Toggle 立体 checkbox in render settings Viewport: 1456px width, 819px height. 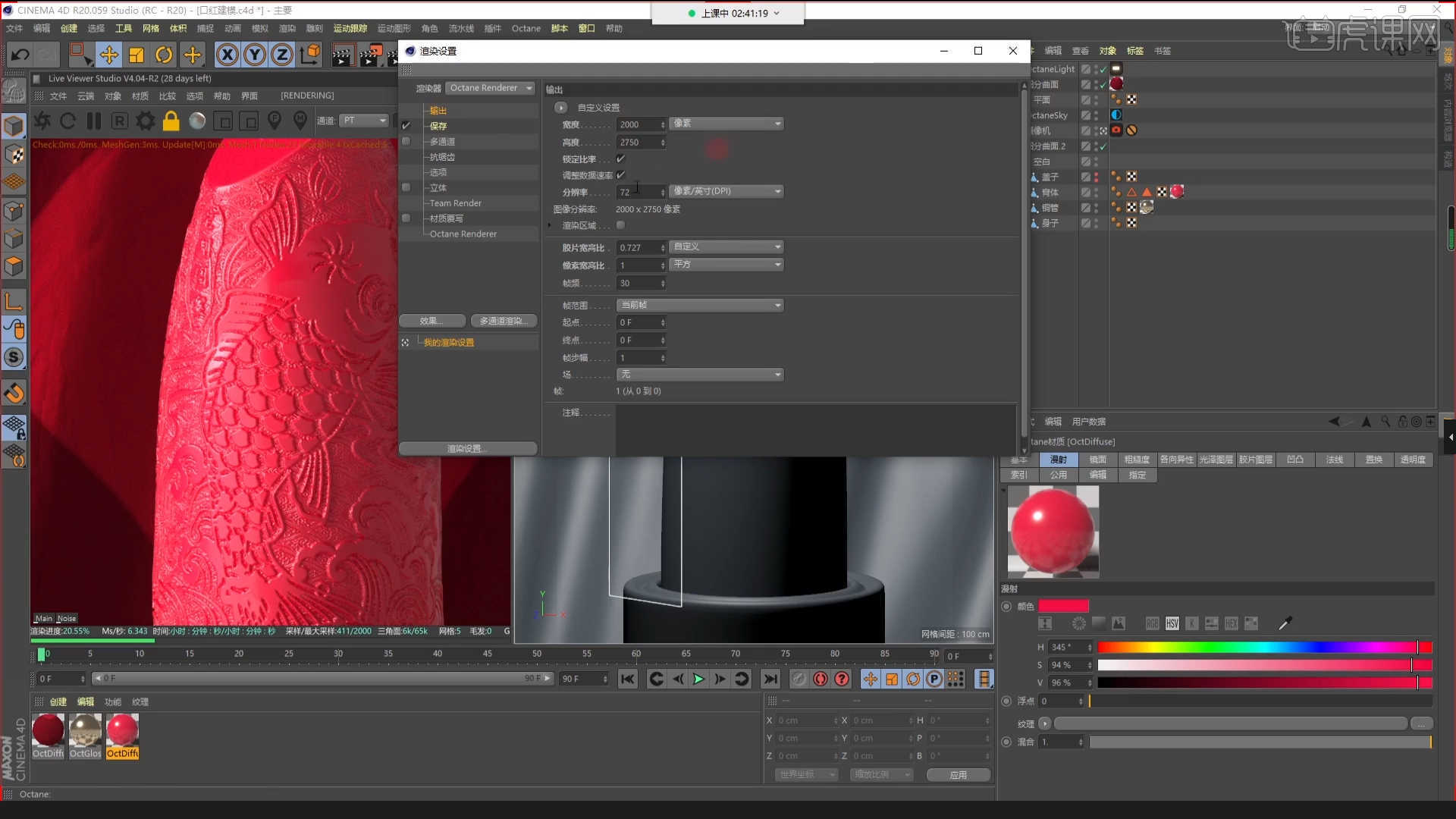(406, 187)
